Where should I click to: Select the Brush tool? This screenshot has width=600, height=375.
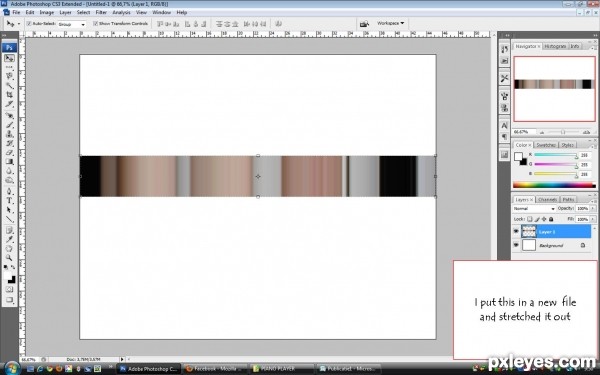coord(9,125)
